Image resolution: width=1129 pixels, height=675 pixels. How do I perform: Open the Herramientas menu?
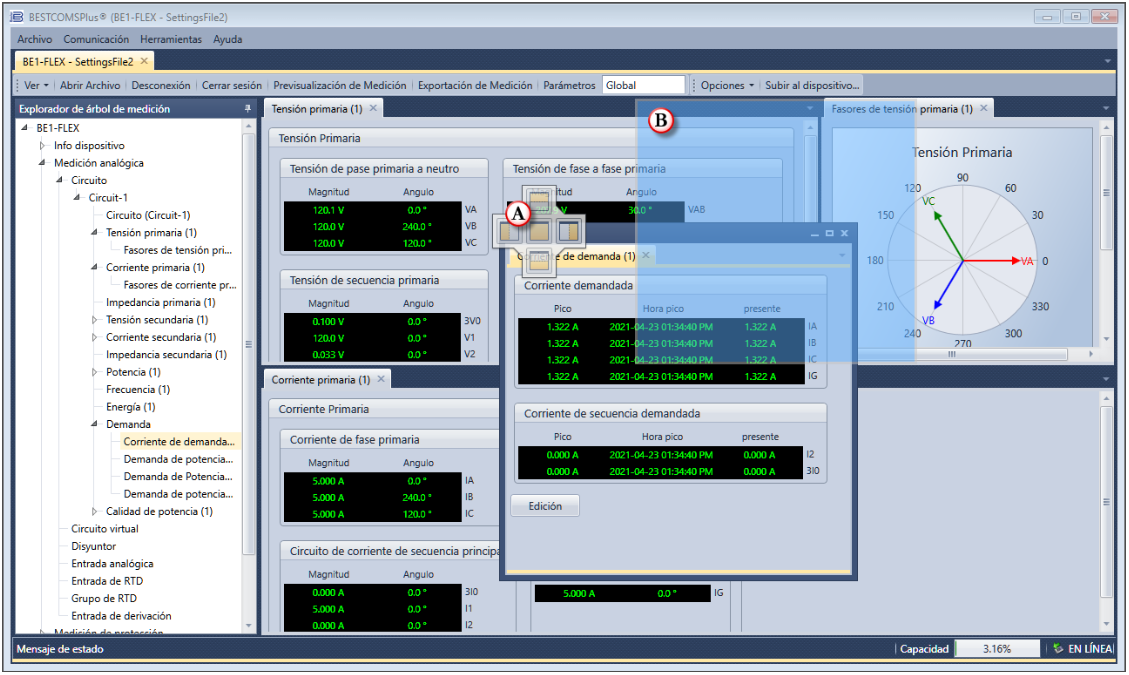pos(172,39)
